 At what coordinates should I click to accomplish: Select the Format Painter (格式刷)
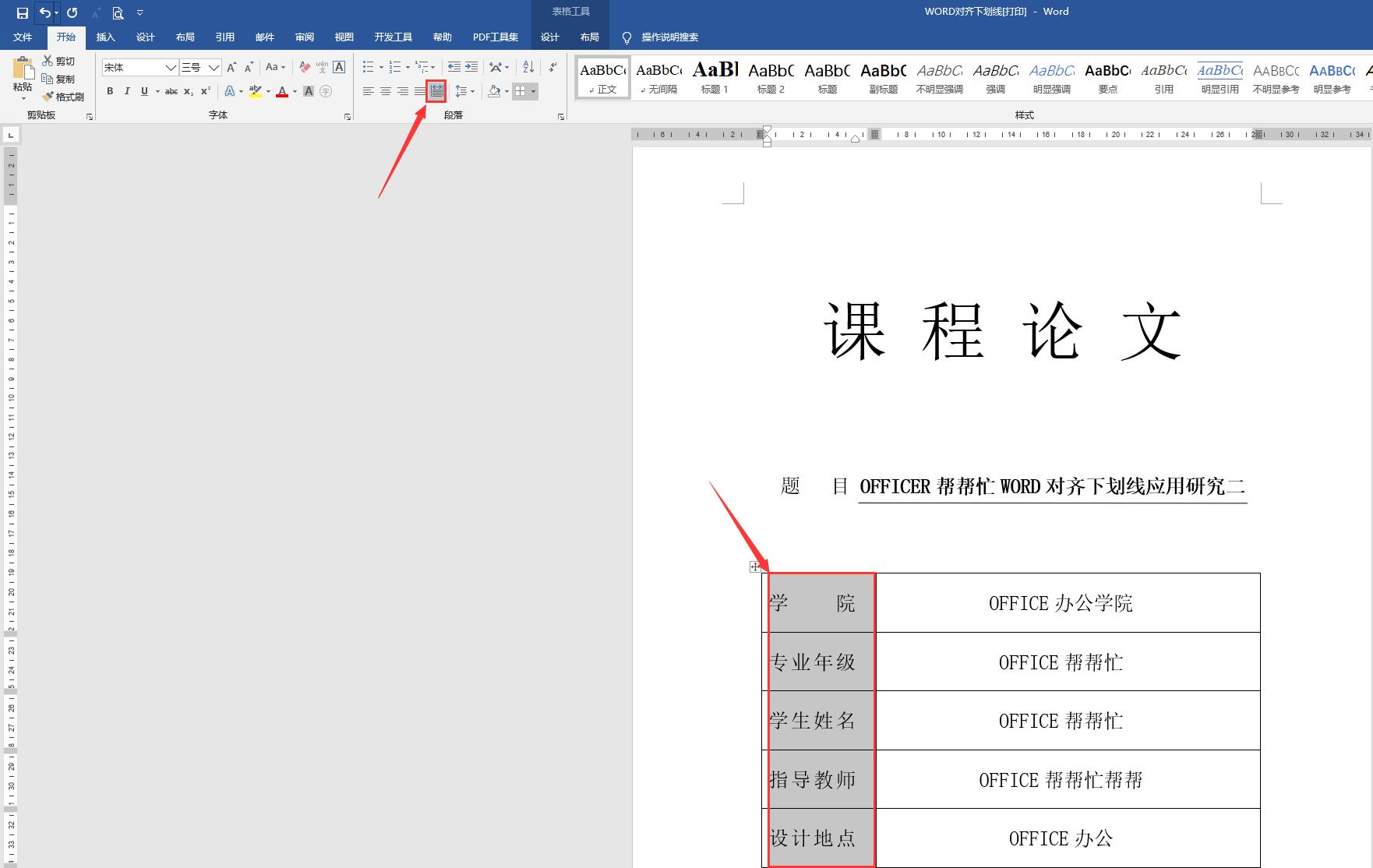click(63, 97)
